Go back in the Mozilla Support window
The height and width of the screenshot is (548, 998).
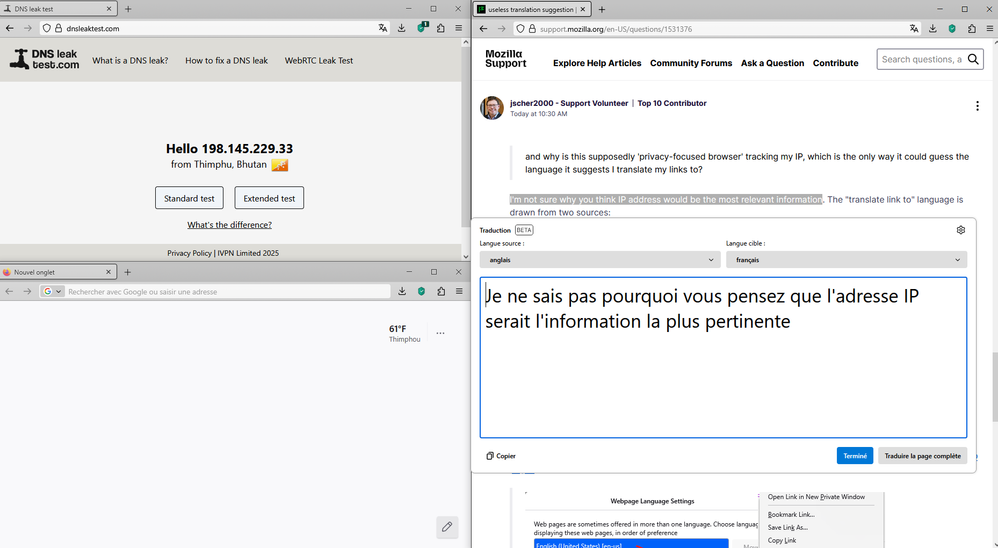[x=484, y=29]
